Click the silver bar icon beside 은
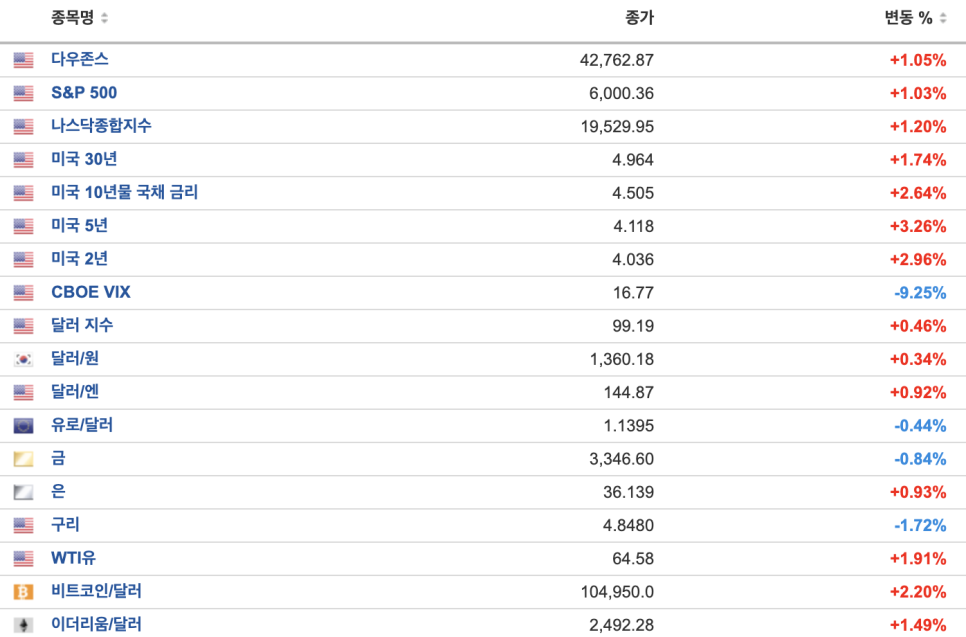966x637 pixels. click(x=23, y=492)
